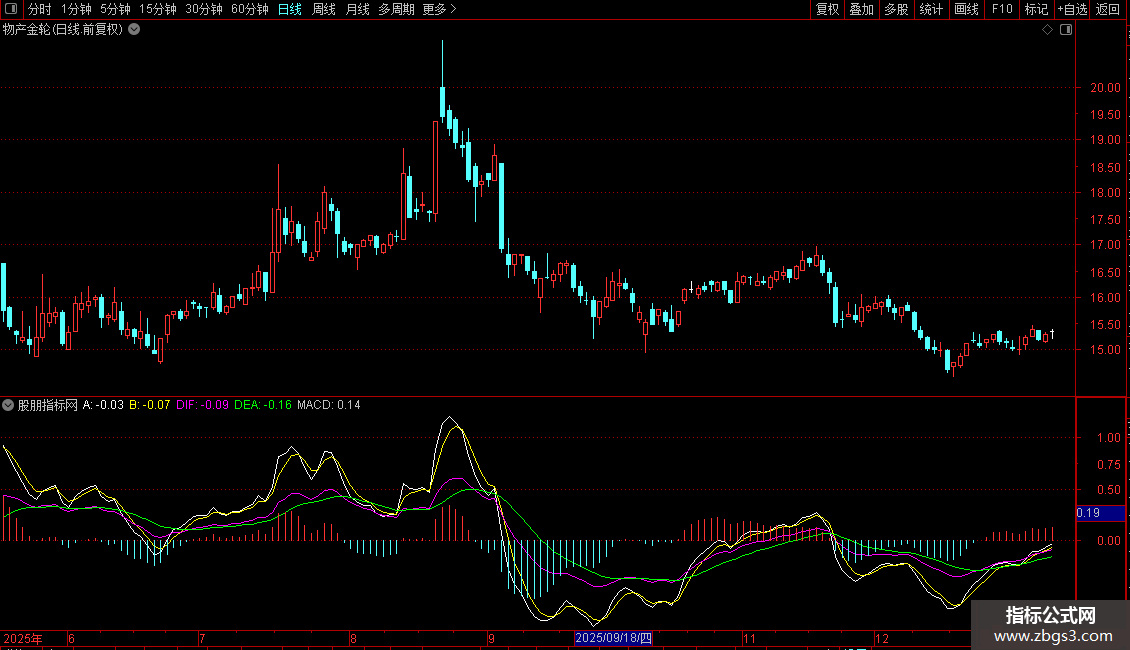Viewport: 1130px width, 650px height.
Task: Select the 60分钟 period
Action: [249, 9]
